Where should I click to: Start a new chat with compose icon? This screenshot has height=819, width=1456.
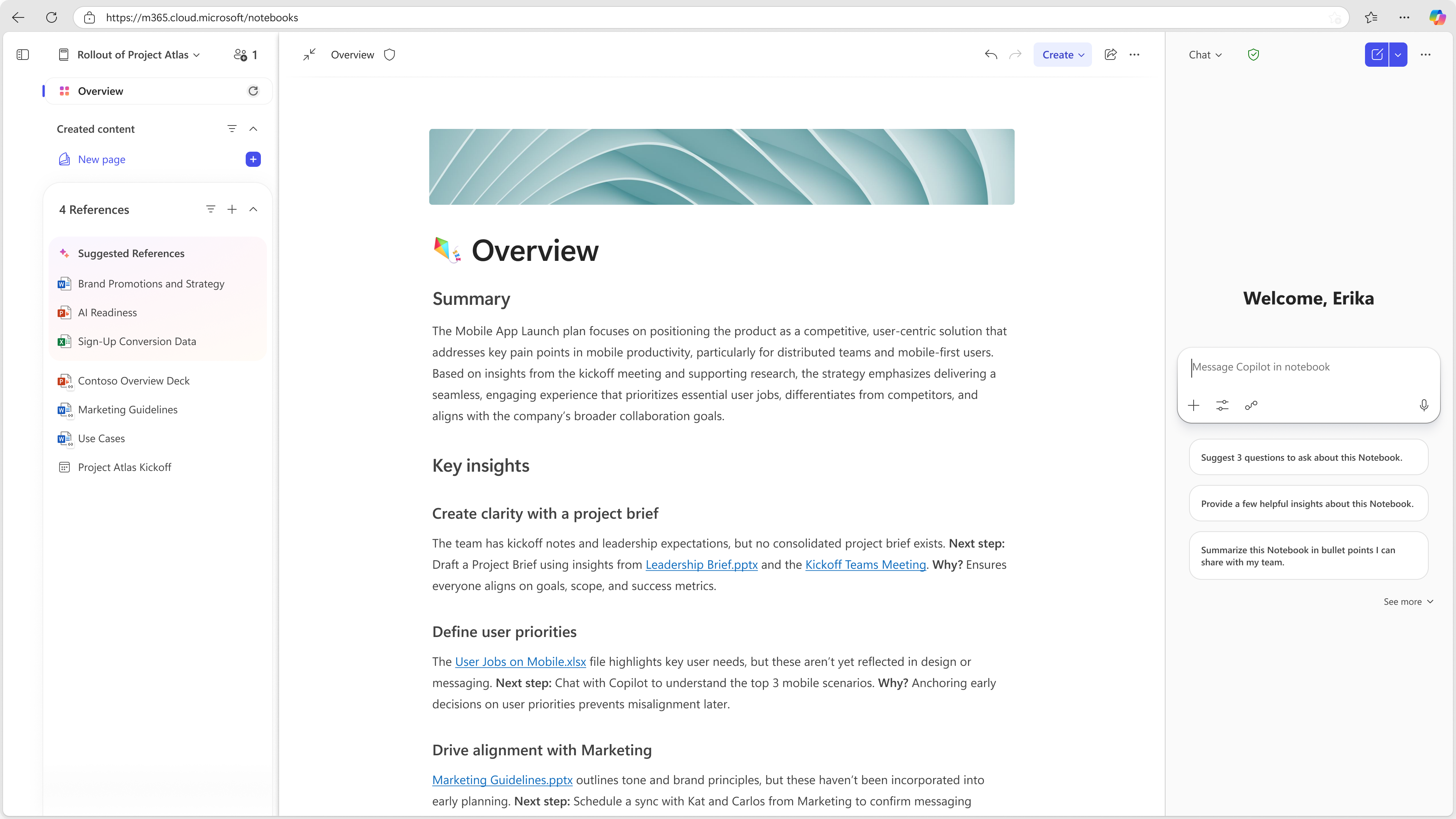tap(1377, 55)
